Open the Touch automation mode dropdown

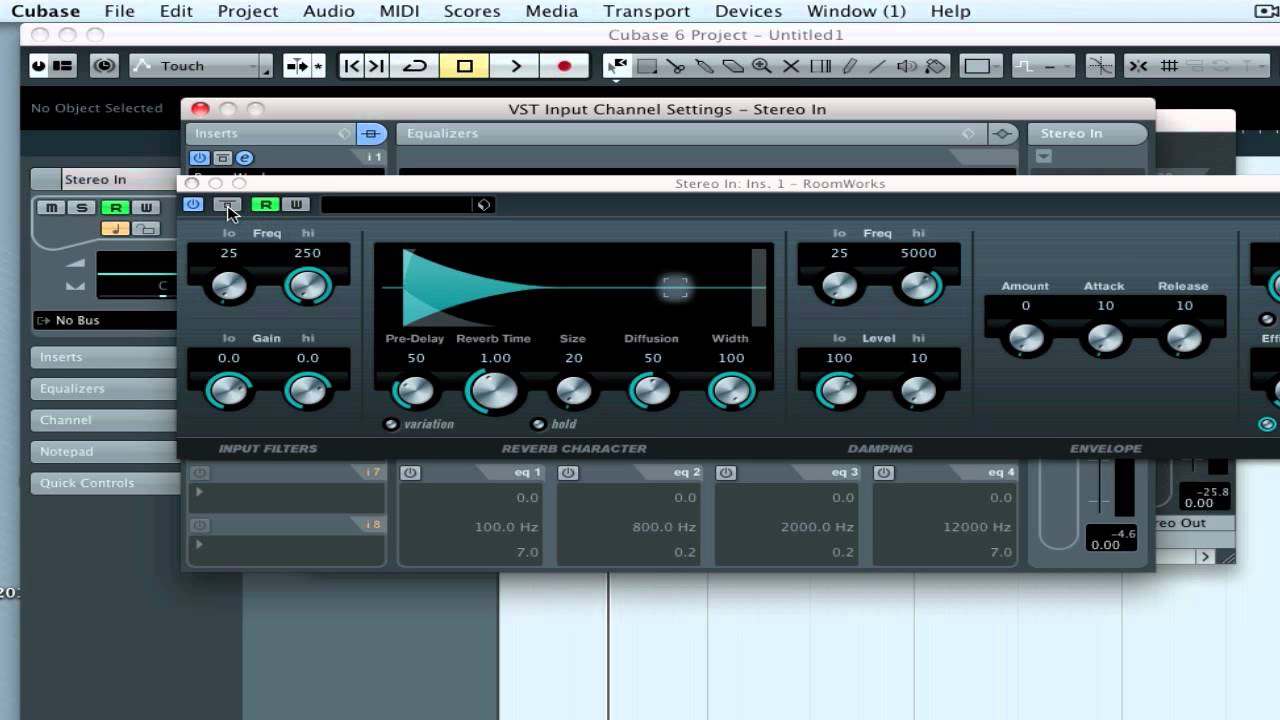point(201,66)
